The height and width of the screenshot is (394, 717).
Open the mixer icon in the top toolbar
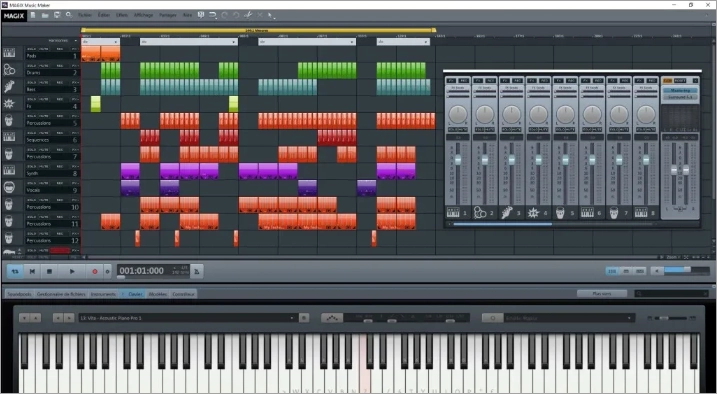click(x=201, y=15)
